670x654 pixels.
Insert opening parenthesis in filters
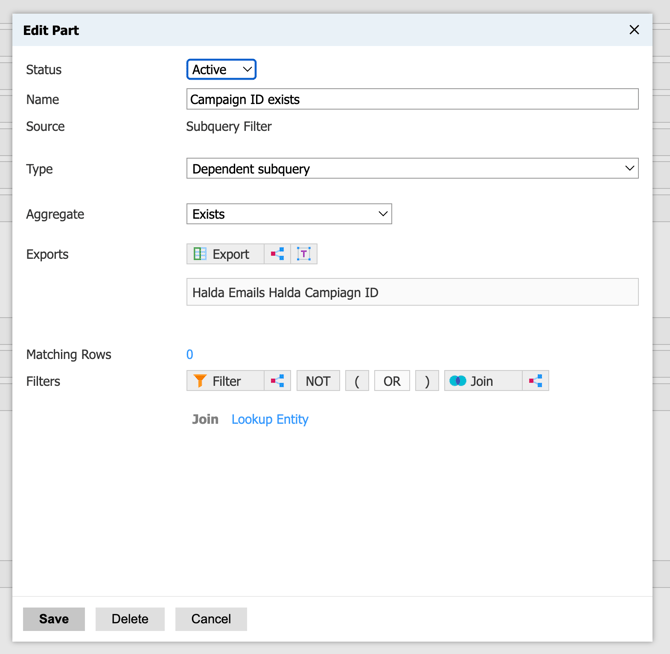click(x=357, y=381)
